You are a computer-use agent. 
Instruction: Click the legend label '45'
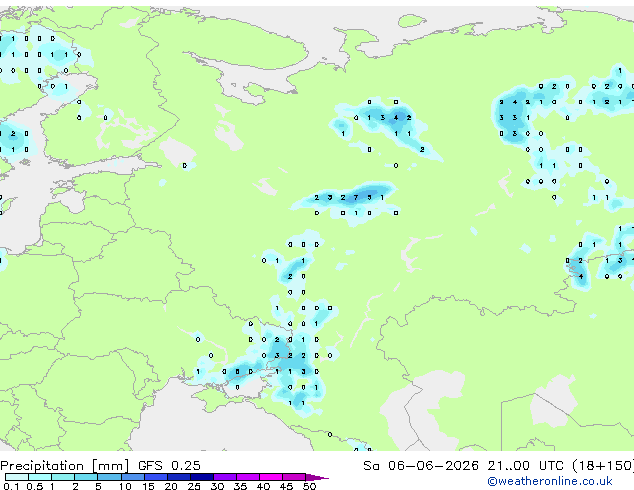coord(286,486)
